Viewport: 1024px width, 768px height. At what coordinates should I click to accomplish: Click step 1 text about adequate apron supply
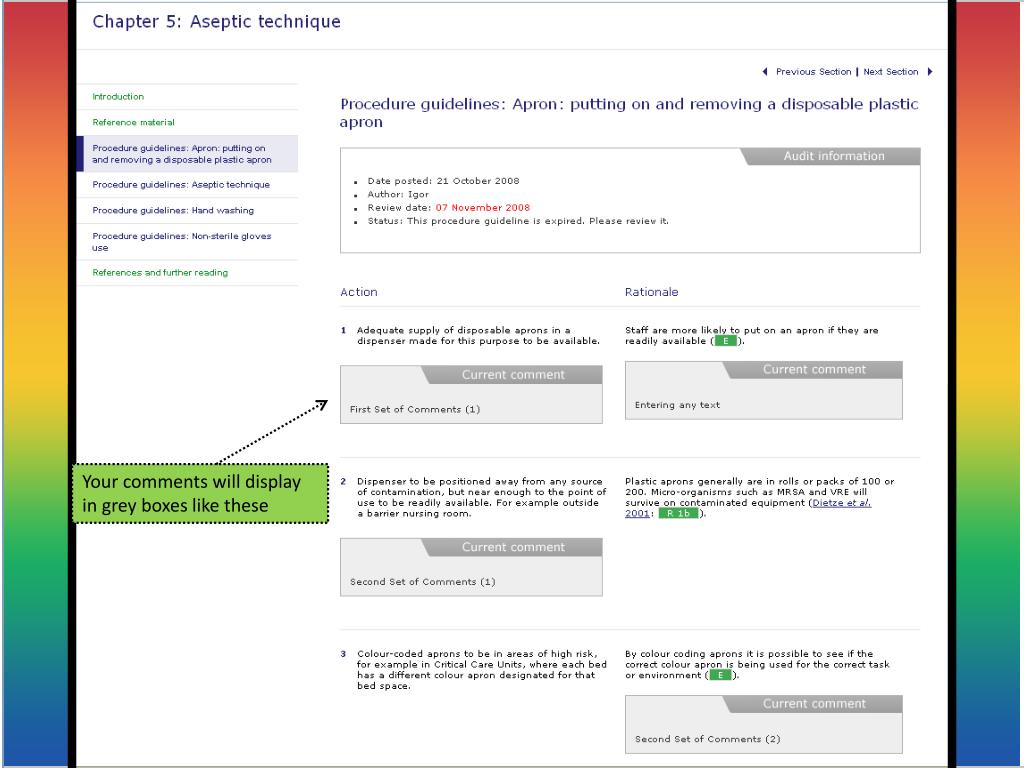[478, 336]
